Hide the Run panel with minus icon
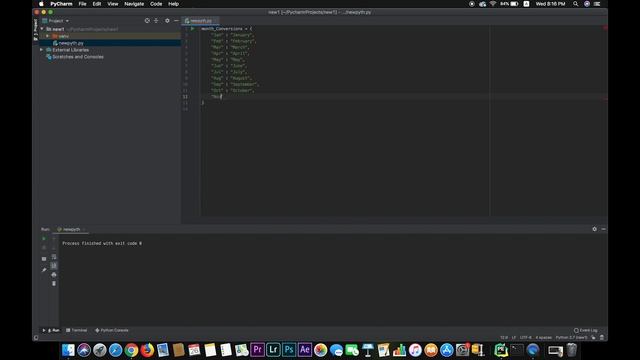640x360 pixels. click(603, 229)
